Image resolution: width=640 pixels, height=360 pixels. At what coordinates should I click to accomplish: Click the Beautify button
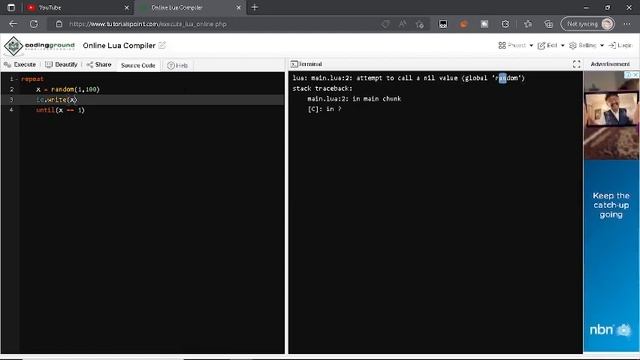click(x=61, y=64)
